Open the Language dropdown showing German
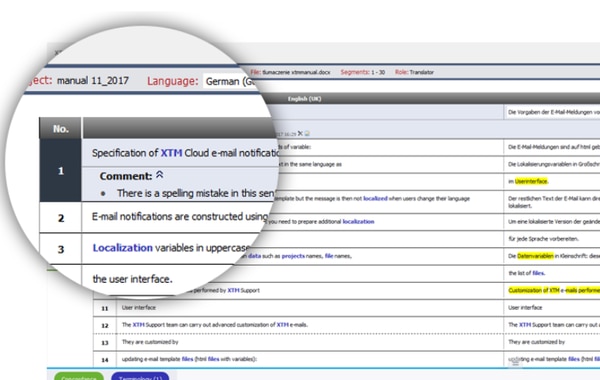The width and height of the screenshot is (600, 380). click(x=231, y=81)
